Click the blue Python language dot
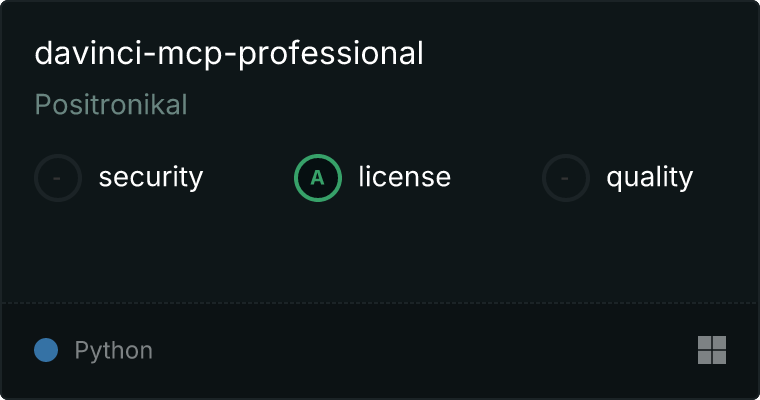The height and width of the screenshot is (400, 760). tap(46, 350)
